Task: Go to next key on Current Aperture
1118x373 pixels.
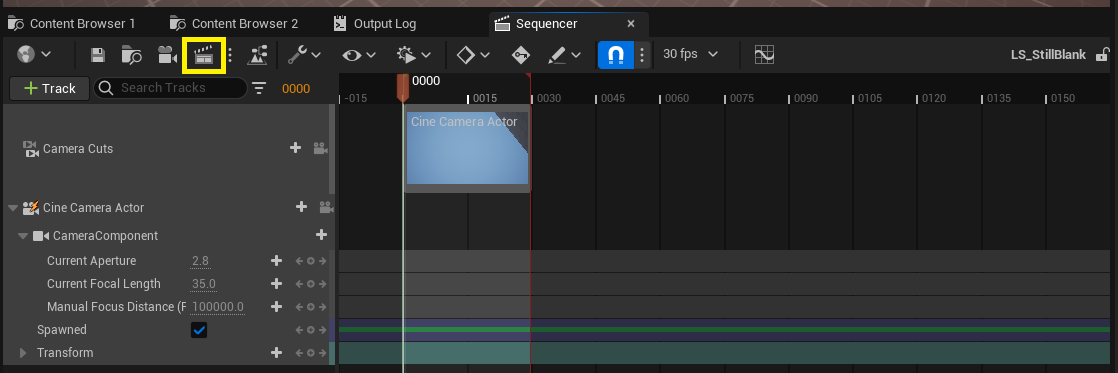Action: coord(322,261)
